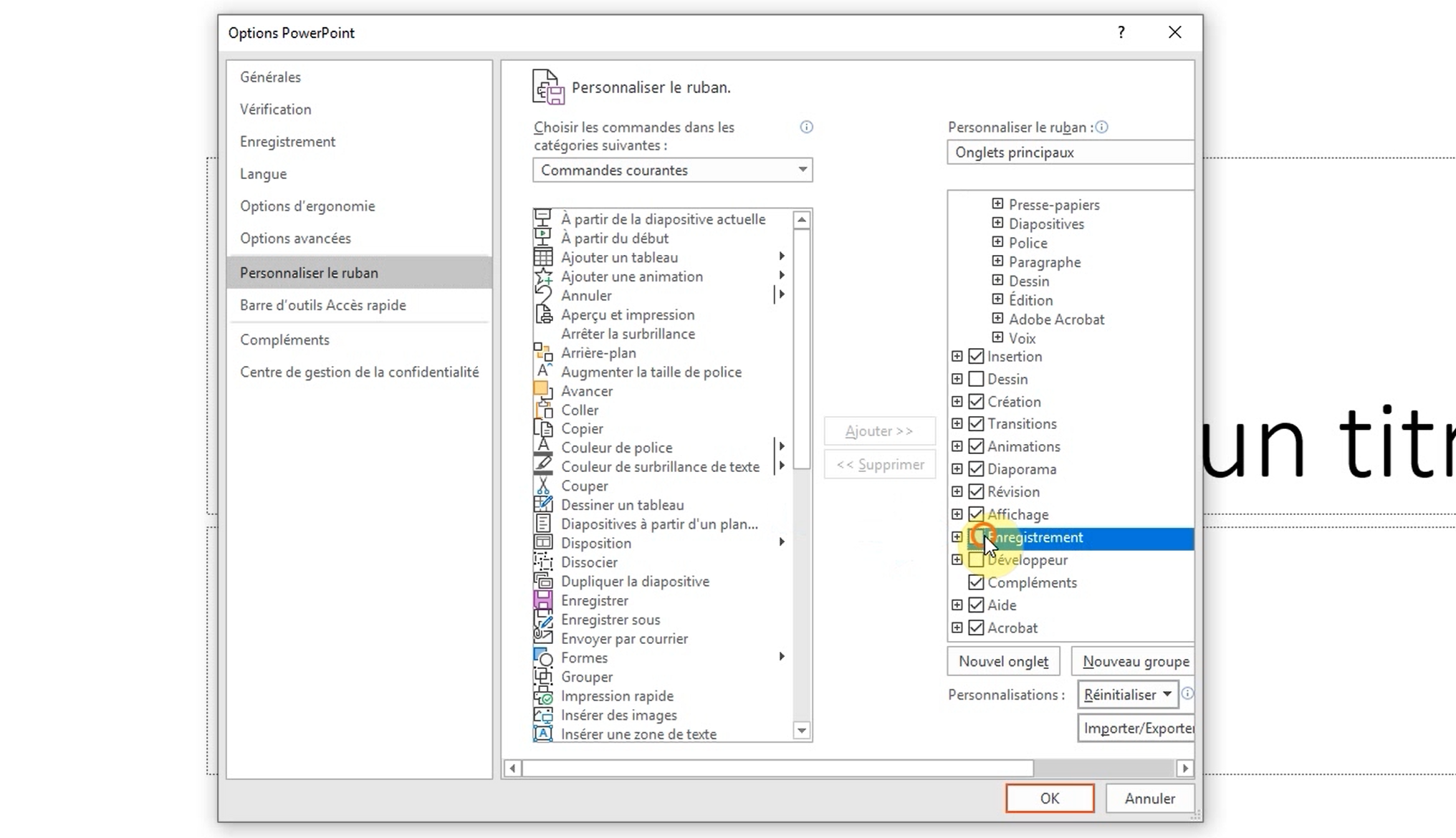Screen dimensions: 1456x838
Task: Expand the Presse-papiers group
Action: pos(997,204)
